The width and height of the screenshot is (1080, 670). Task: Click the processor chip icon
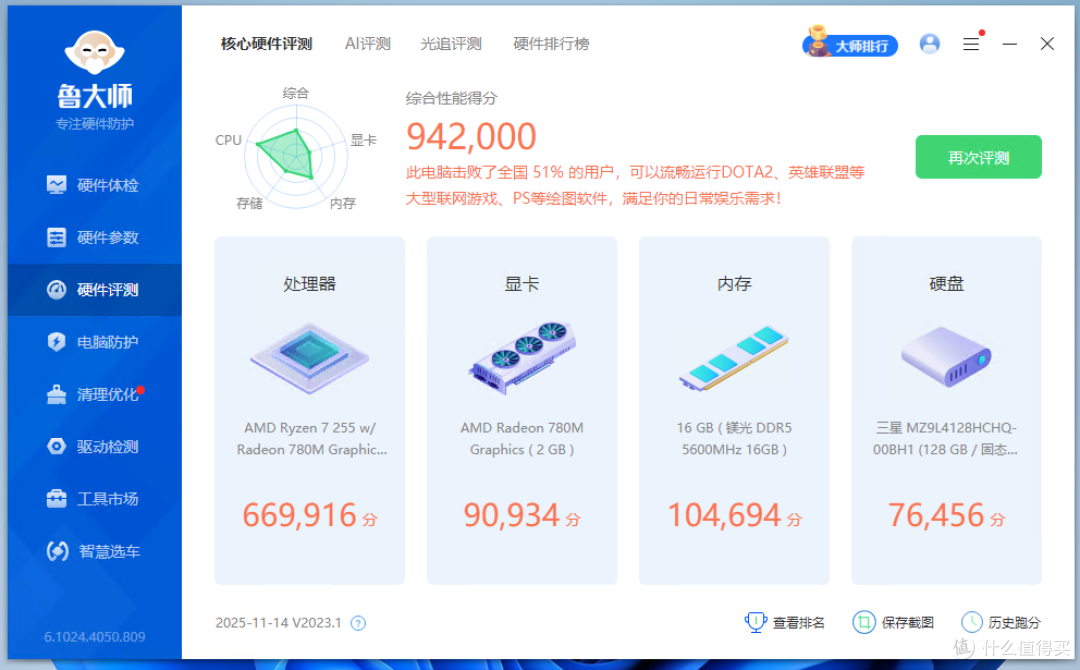(309, 357)
